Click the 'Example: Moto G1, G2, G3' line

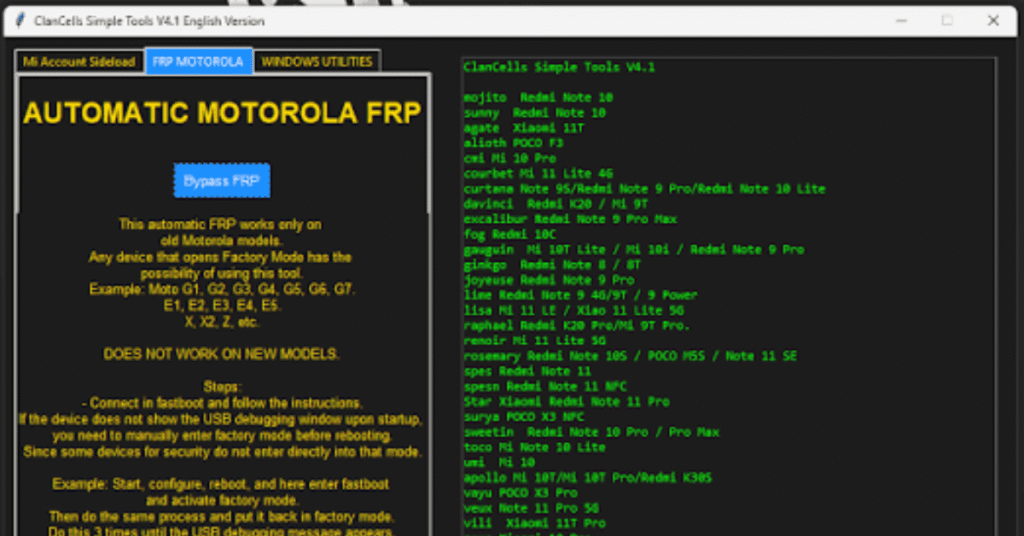pyautogui.click(x=222, y=289)
